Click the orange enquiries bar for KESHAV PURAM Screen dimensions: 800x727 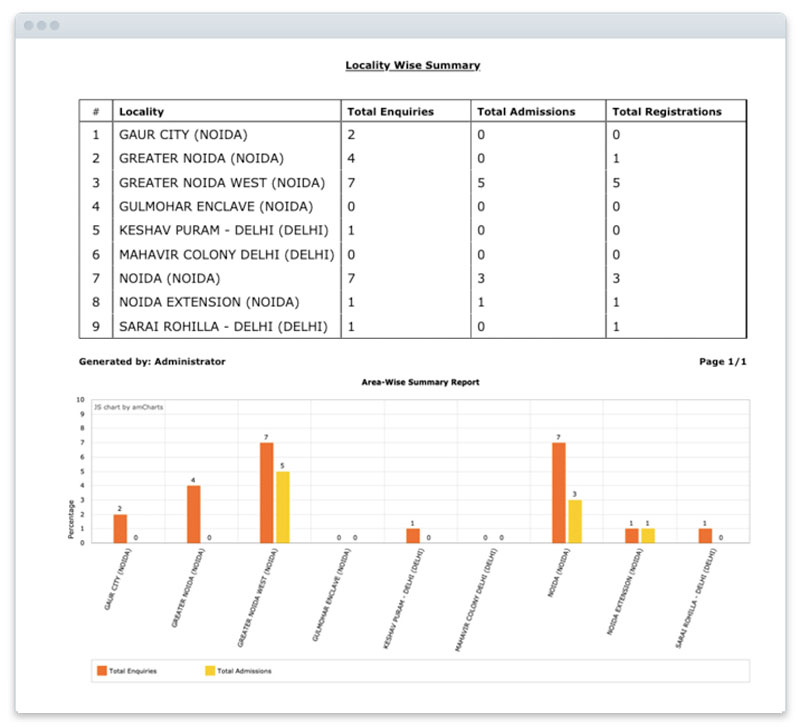[413, 536]
